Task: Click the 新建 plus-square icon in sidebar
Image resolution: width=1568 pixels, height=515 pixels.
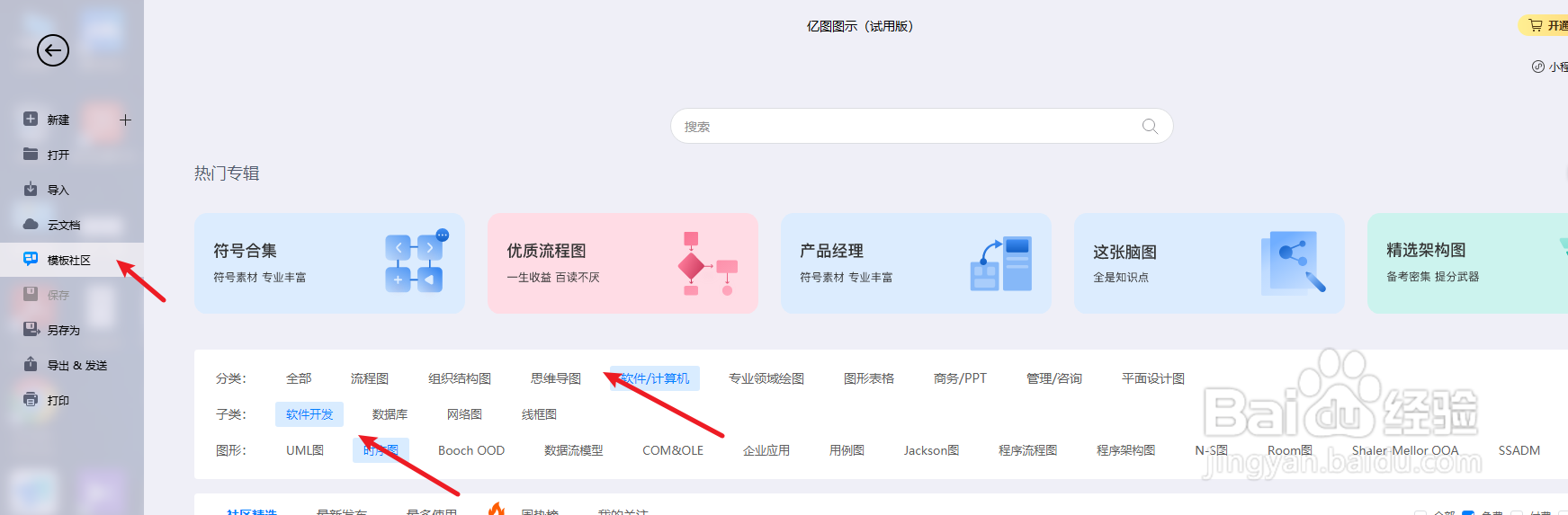Action: pyautogui.click(x=31, y=119)
